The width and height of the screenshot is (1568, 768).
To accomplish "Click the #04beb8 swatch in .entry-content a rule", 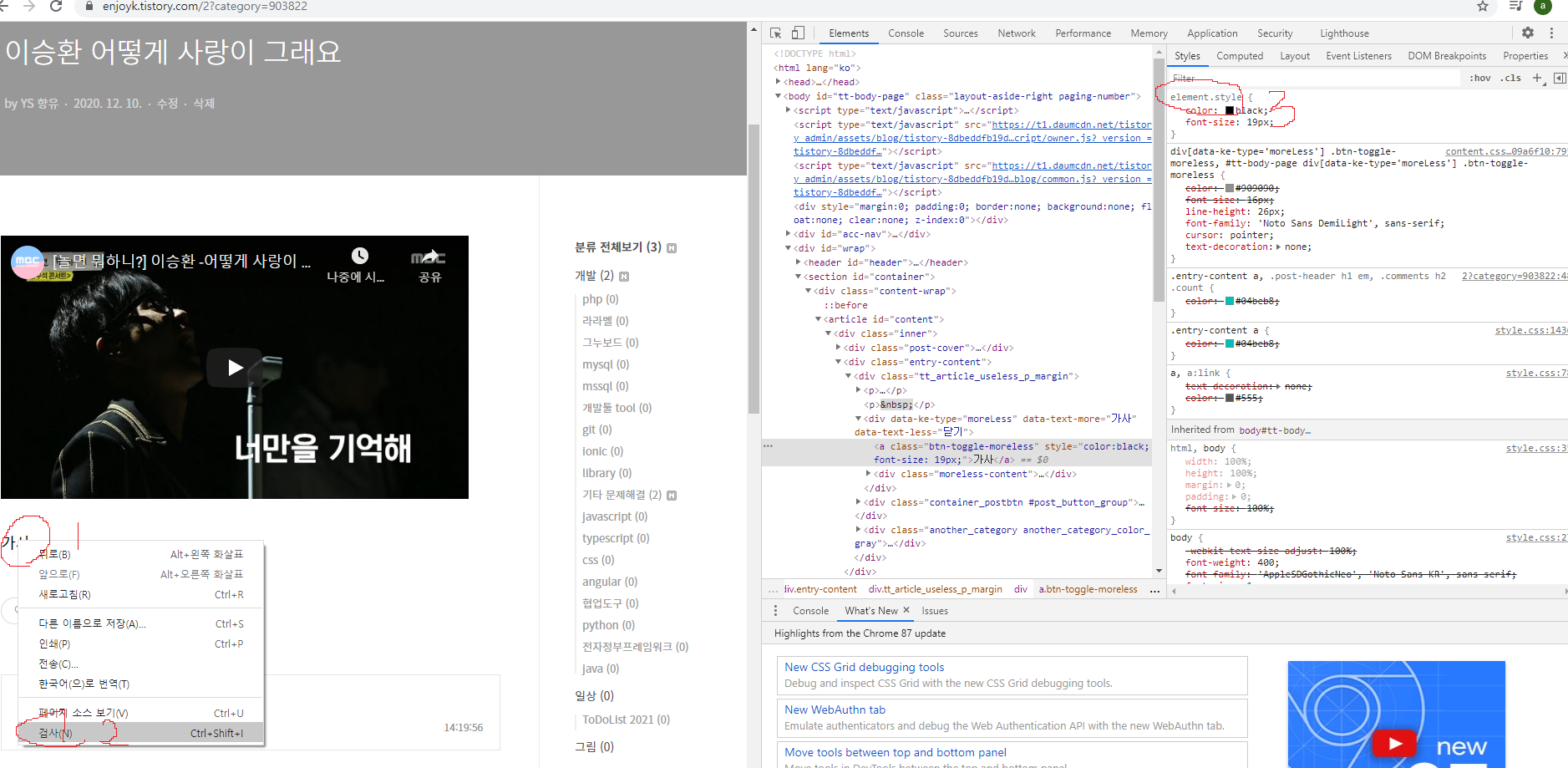I will (1230, 343).
